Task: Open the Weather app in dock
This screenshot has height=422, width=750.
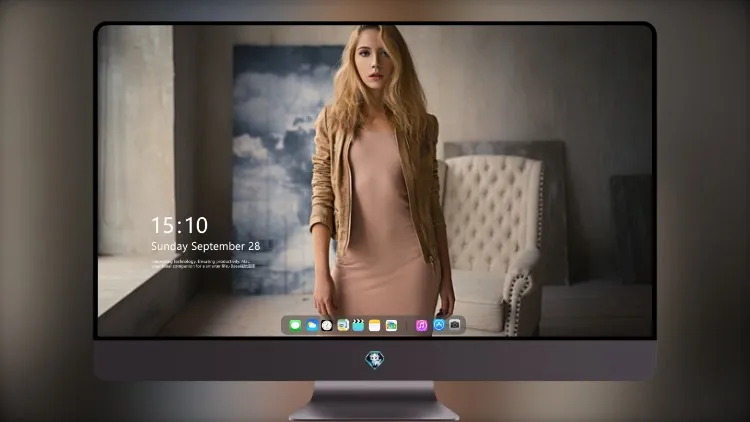Action: [x=311, y=325]
